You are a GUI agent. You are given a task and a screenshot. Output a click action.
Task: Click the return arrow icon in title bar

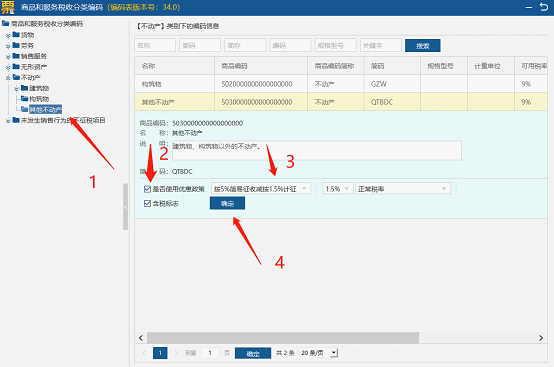pyautogui.click(x=544, y=7)
